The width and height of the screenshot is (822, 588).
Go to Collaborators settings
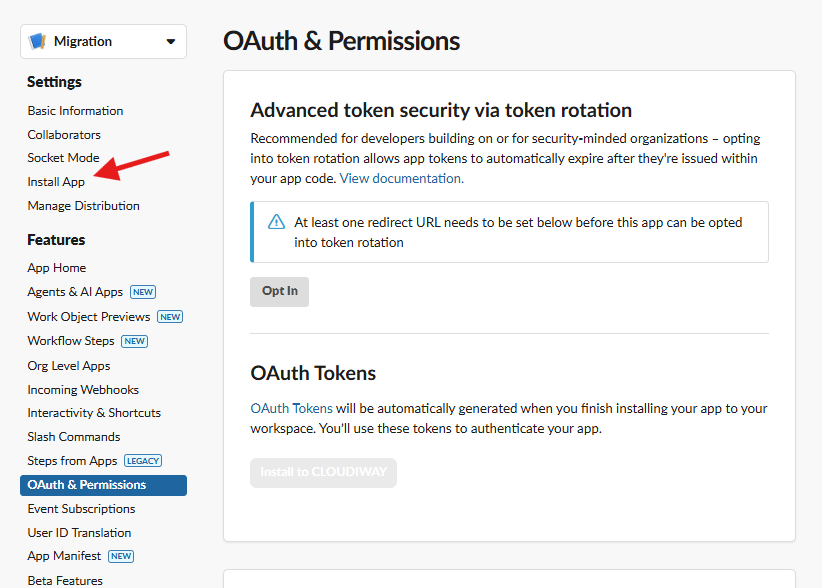tap(64, 135)
